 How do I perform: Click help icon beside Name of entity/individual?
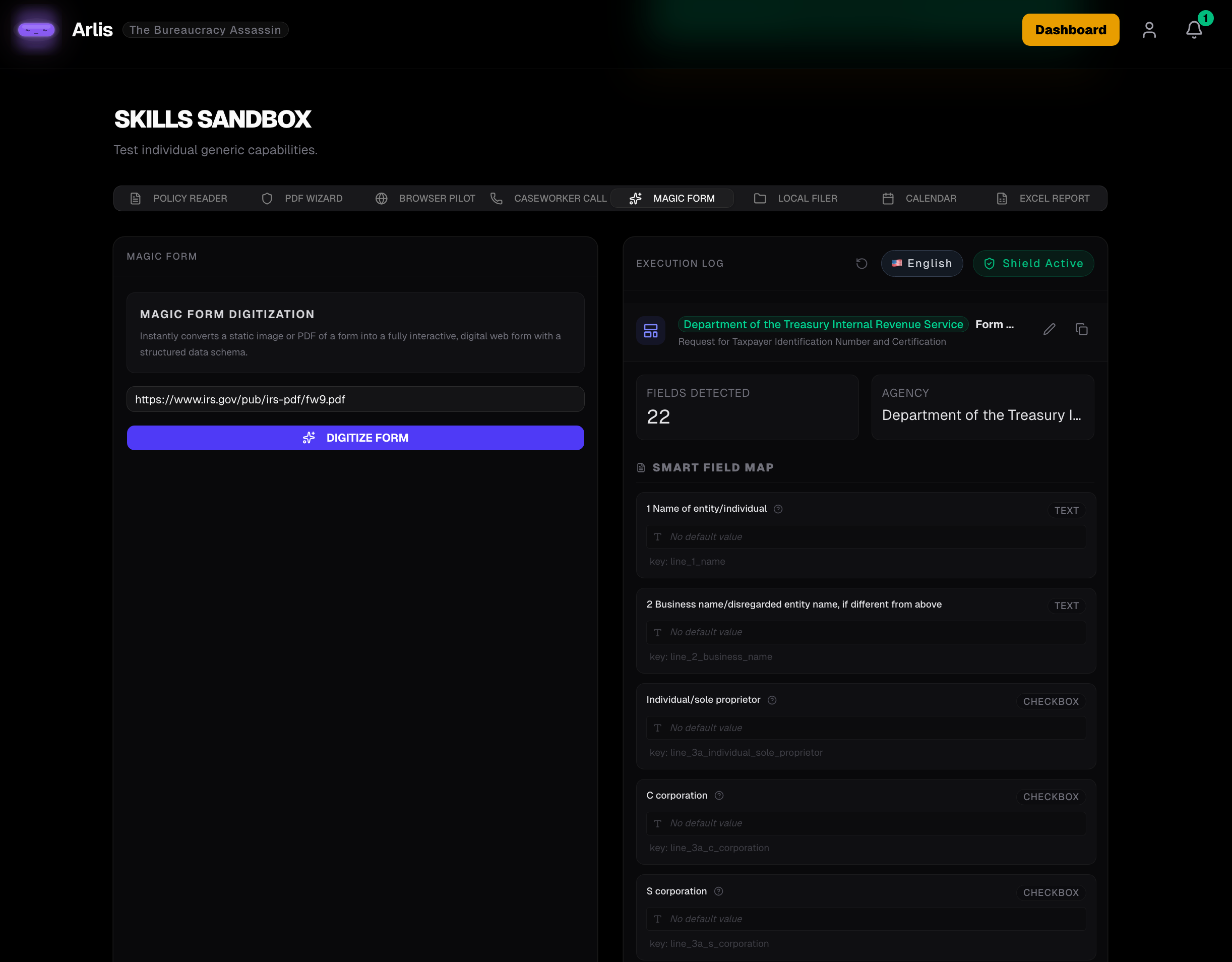[778, 509]
